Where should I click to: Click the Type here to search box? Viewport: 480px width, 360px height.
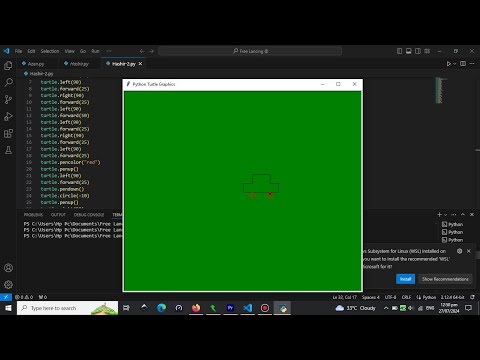[x=67, y=308]
